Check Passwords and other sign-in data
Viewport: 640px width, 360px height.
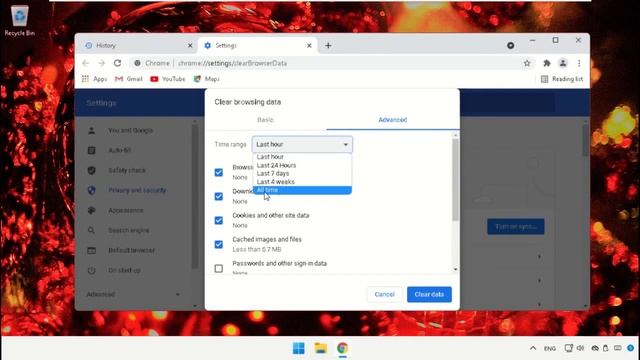point(219,269)
